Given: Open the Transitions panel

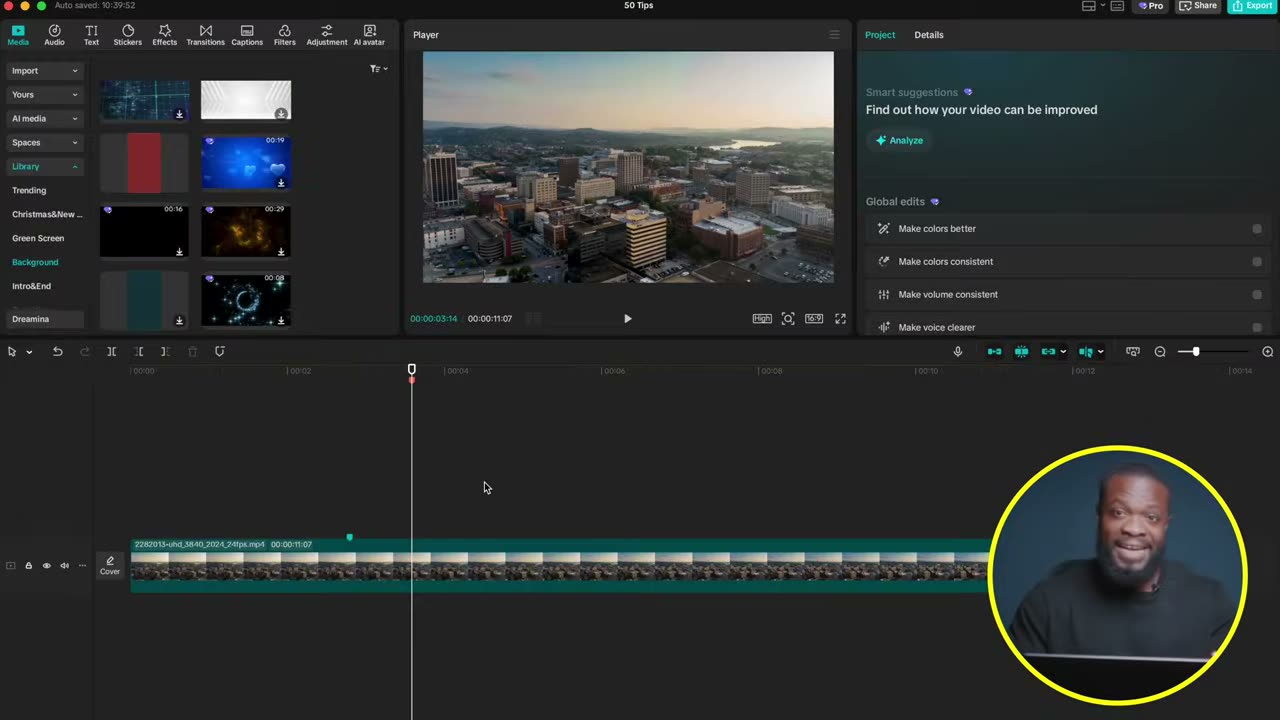Looking at the screenshot, I should (206, 35).
